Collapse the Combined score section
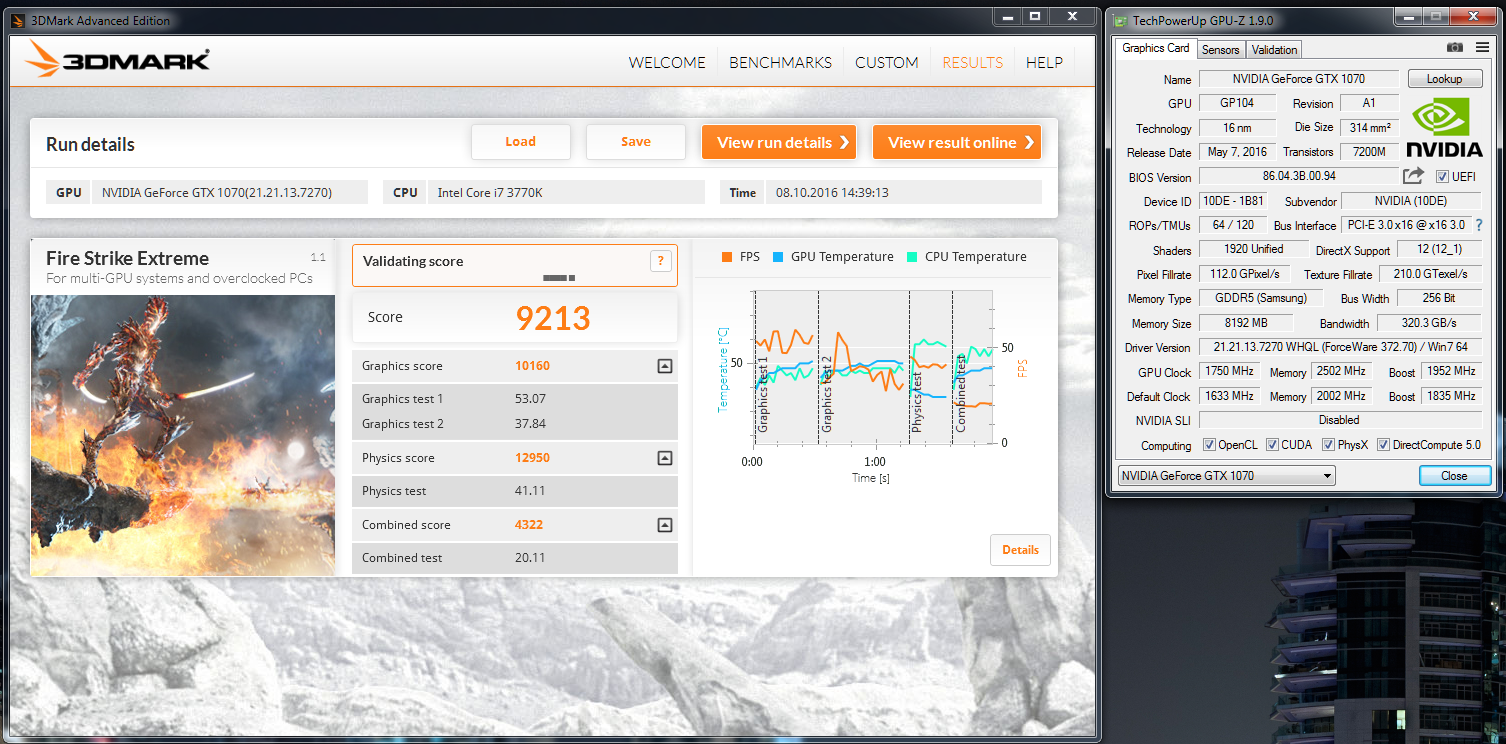 coord(664,525)
